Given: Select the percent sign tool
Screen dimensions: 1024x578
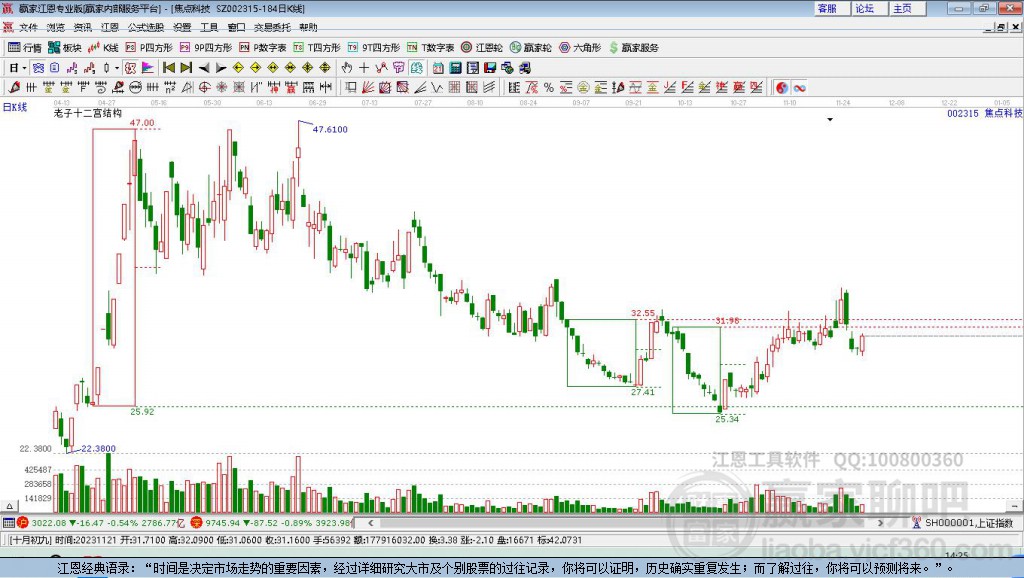Looking at the screenshot, I should click(549, 87).
